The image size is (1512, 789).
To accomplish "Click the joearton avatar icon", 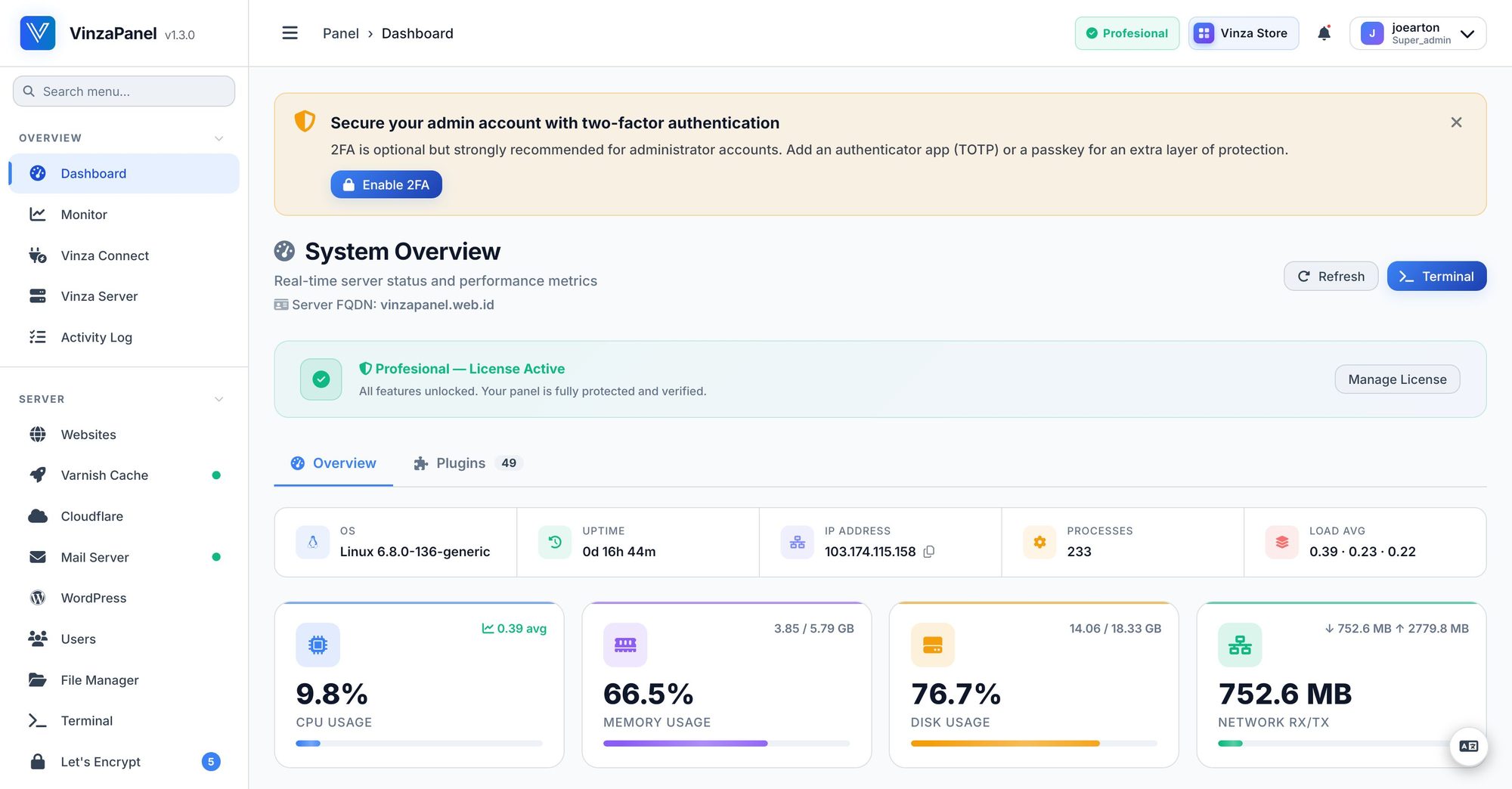I will coord(1372,33).
